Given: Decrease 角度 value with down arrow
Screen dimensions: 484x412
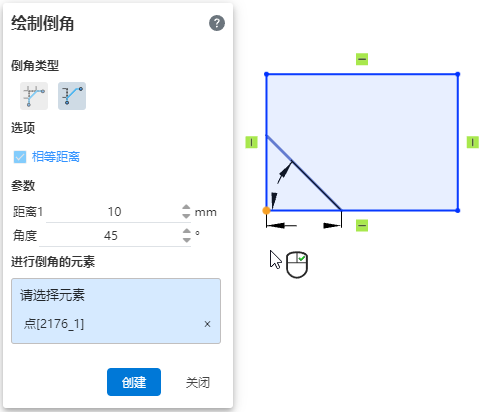Looking at the screenshot, I should [187, 240].
